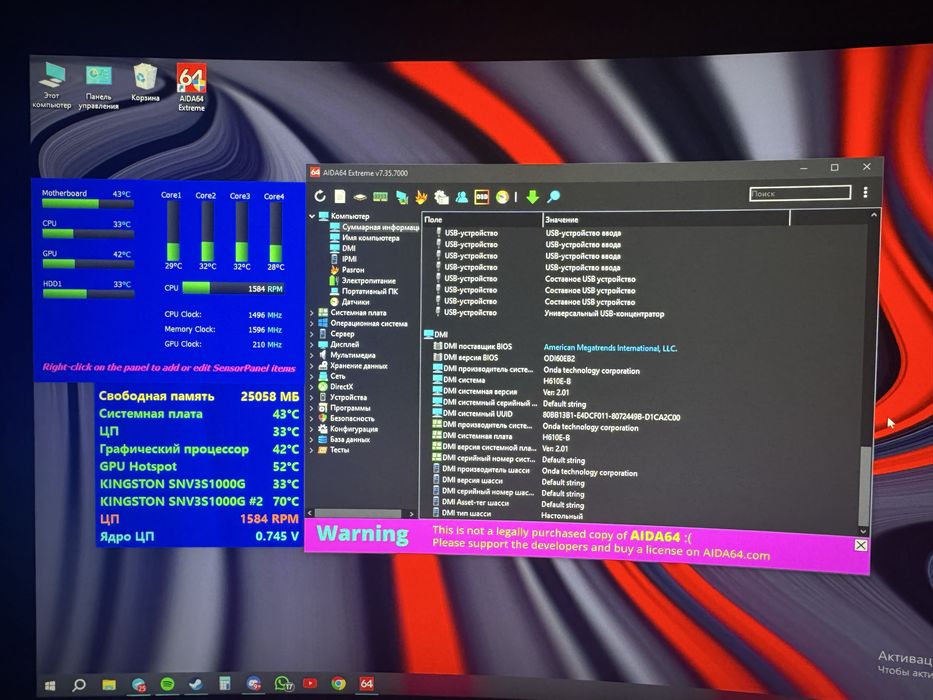Open Steam from the taskbar
933x700 pixels.
(x=196, y=685)
